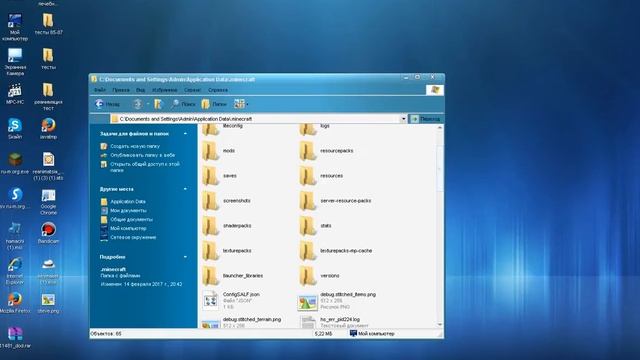Open the Сервис menu
Image resolution: width=640 pixels, height=360 pixels.
pyautogui.click(x=192, y=90)
